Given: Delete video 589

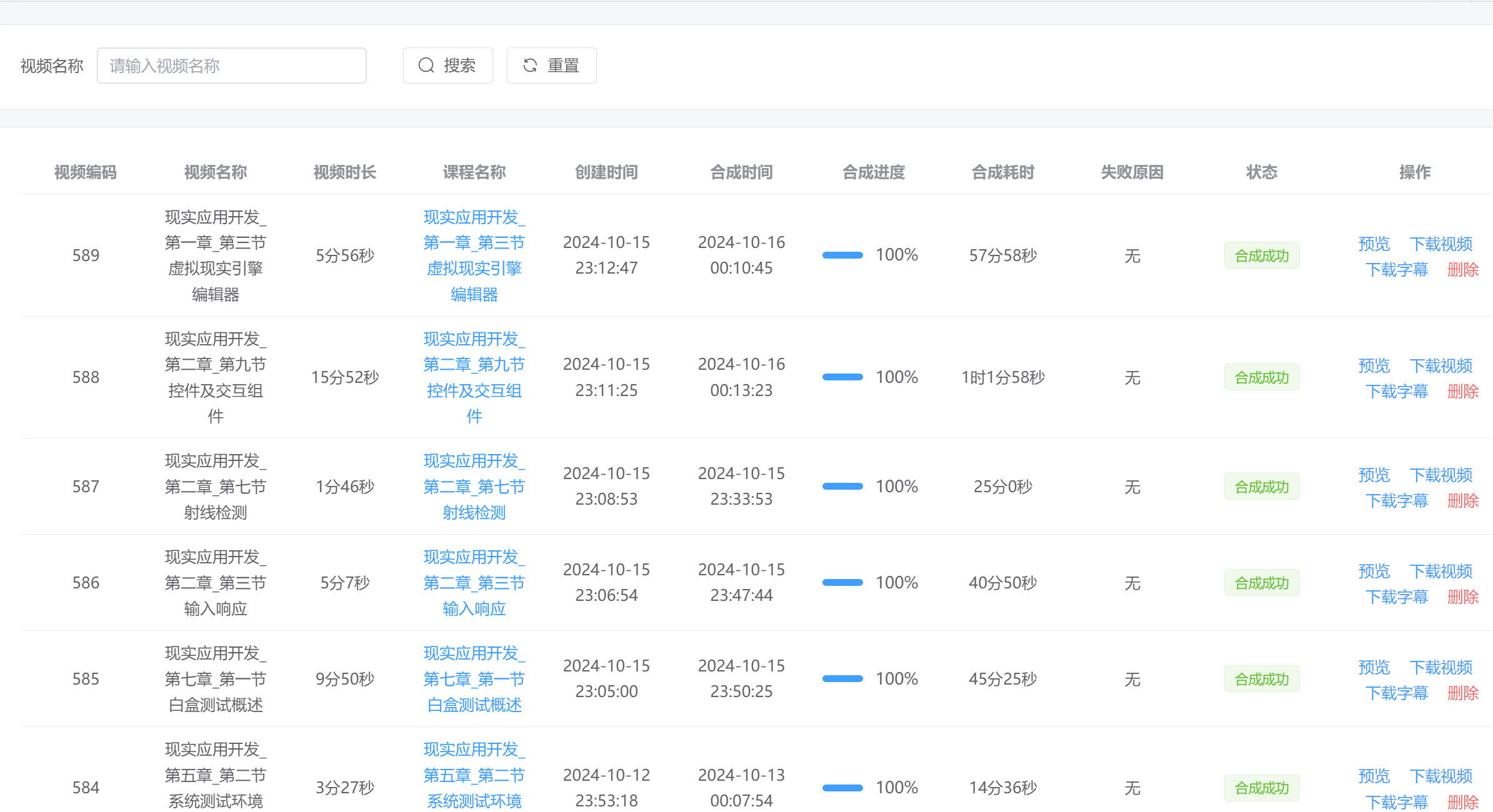Looking at the screenshot, I should (1462, 270).
